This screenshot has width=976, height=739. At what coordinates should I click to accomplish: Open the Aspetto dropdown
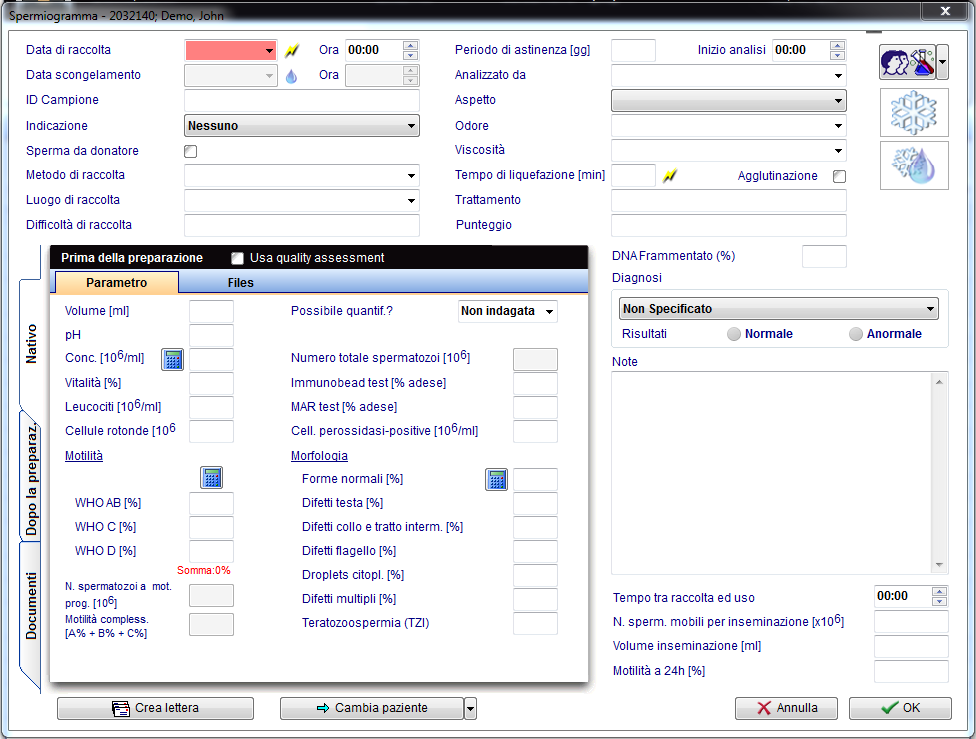point(729,100)
